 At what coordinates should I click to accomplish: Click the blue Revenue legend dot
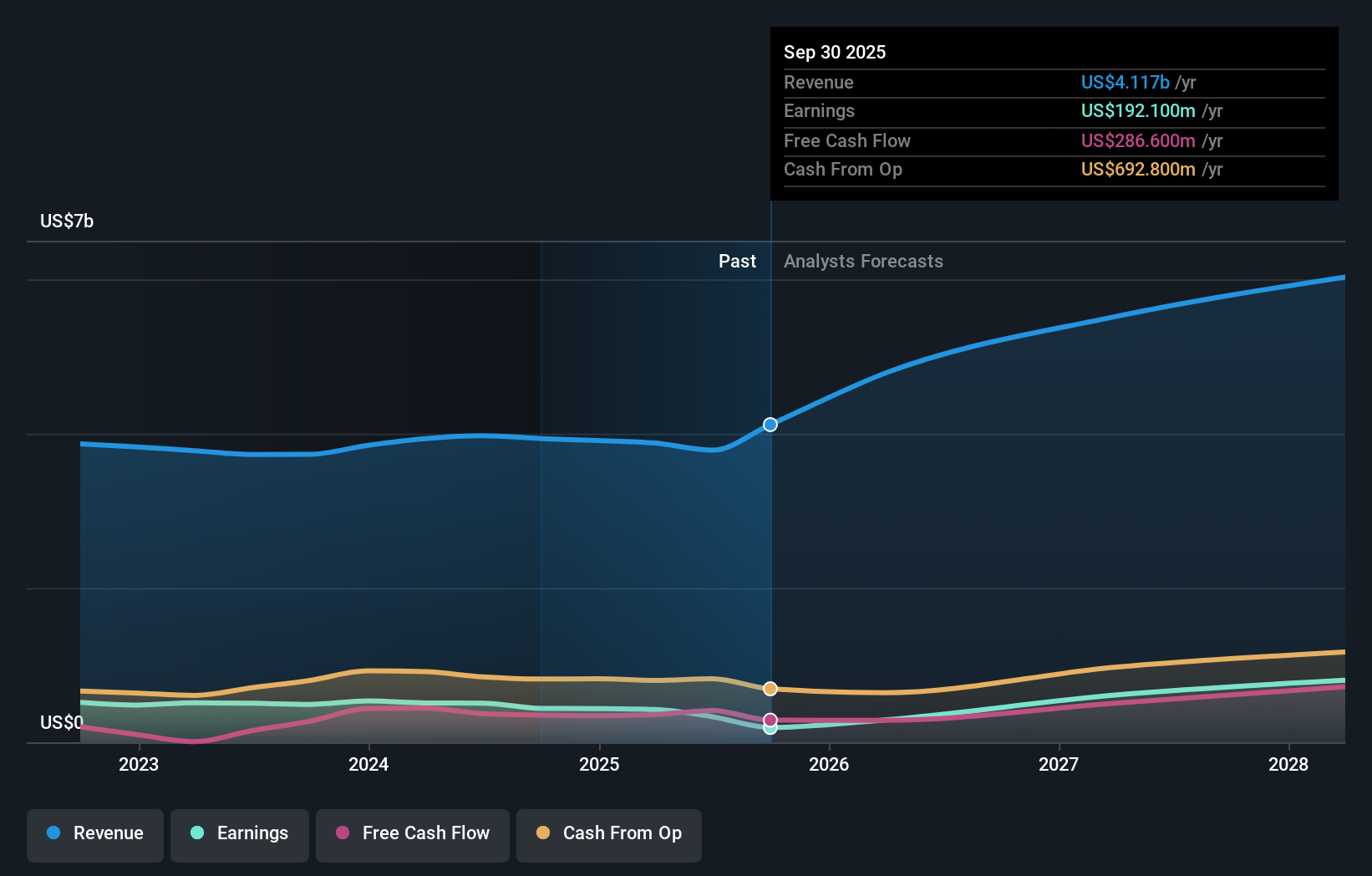tap(54, 833)
